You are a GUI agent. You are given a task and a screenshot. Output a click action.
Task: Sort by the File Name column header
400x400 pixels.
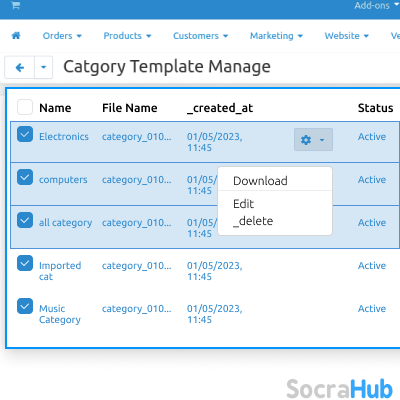[130, 108]
